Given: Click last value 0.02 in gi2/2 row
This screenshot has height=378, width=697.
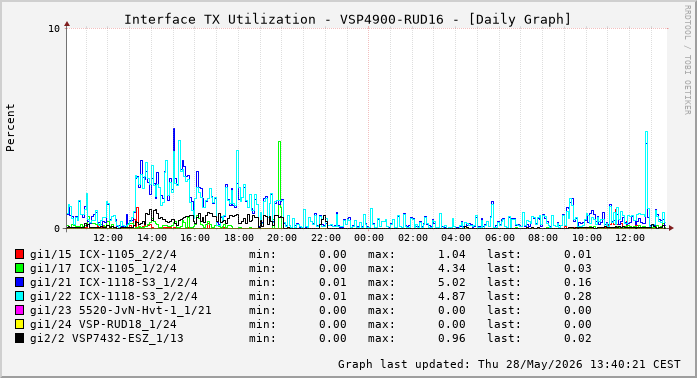Looking at the screenshot, I should pyautogui.click(x=578, y=338).
